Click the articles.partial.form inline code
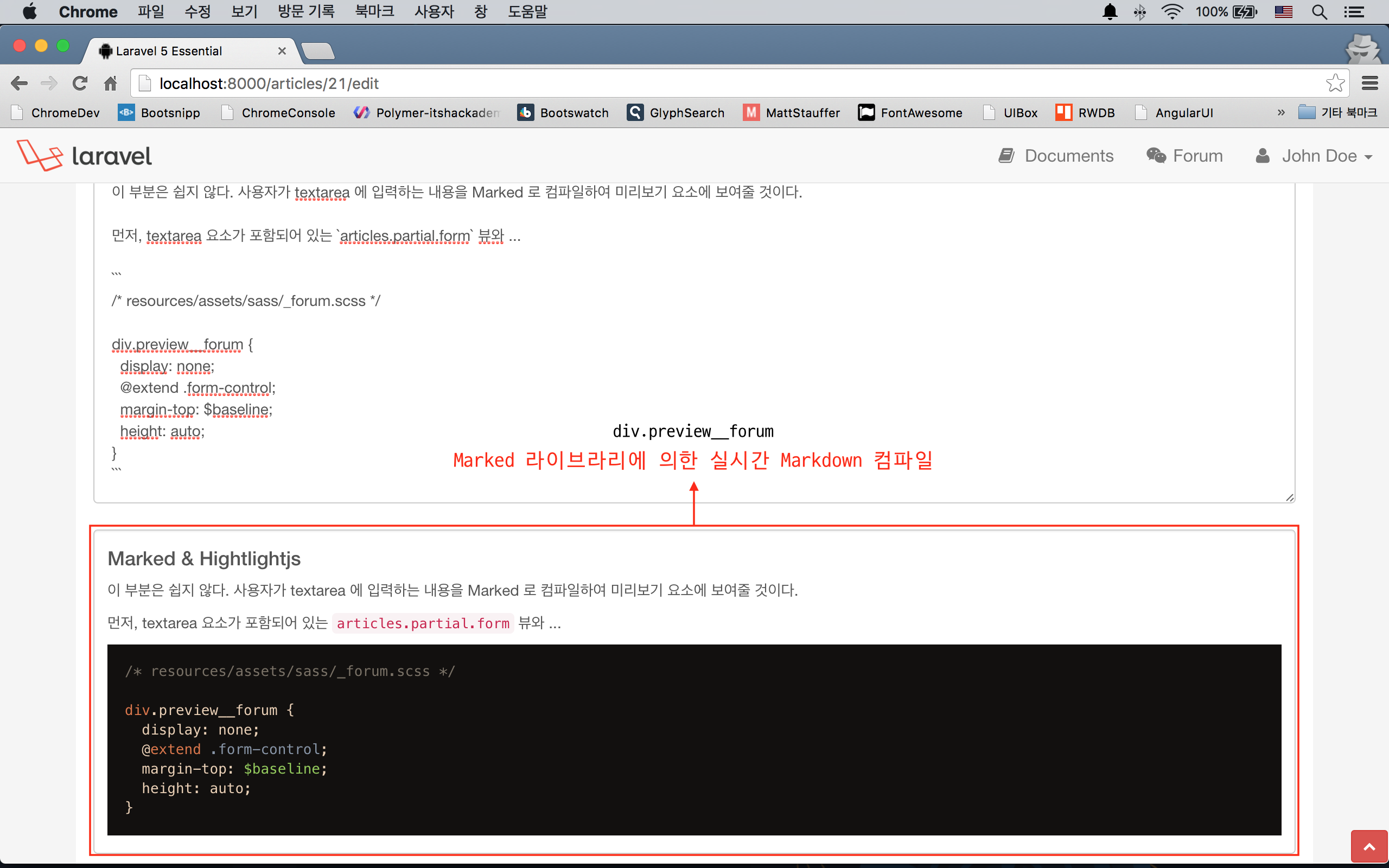 pyautogui.click(x=423, y=623)
